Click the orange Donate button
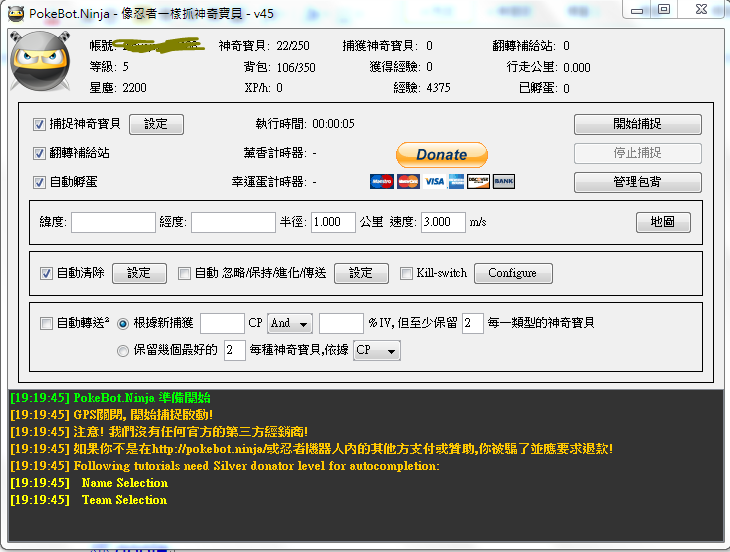This screenshot has width=730, height=552. click(442, 155)
